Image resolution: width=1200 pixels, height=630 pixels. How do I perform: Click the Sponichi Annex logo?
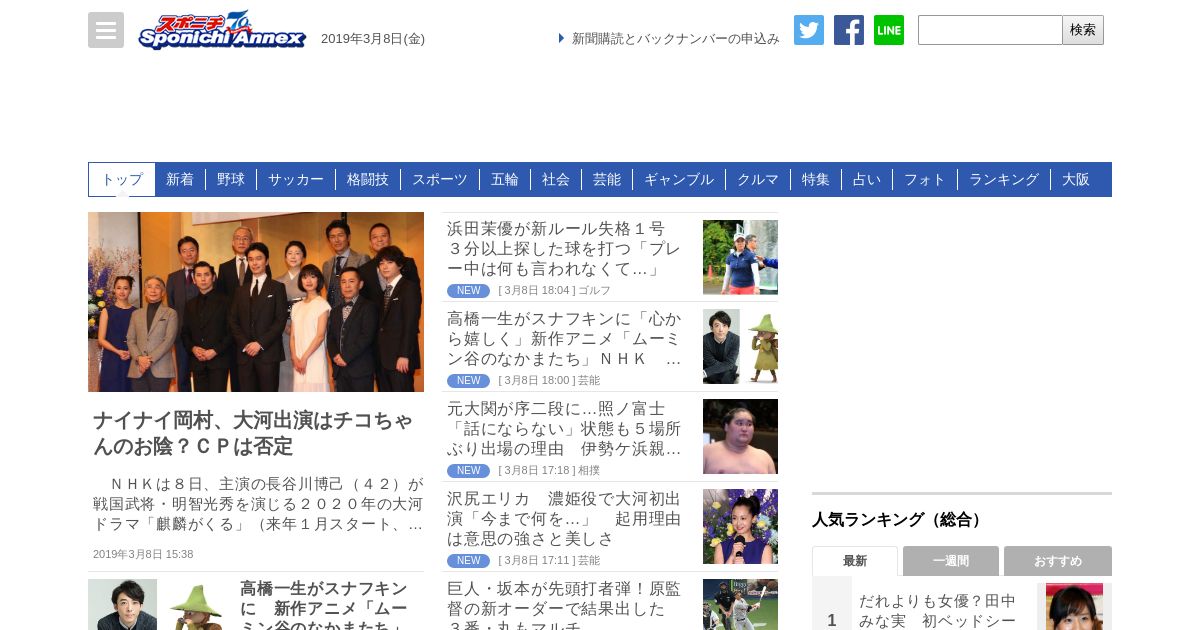pyautogui.click(x=222, y=30)
